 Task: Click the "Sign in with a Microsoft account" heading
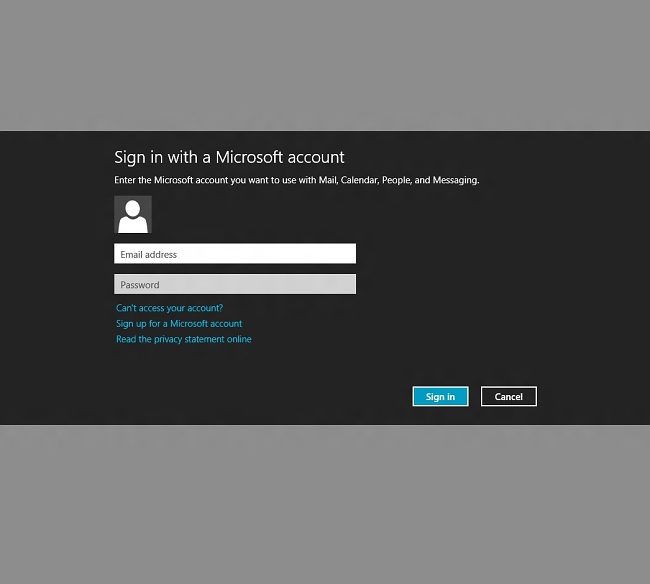(x=229, y=158)
